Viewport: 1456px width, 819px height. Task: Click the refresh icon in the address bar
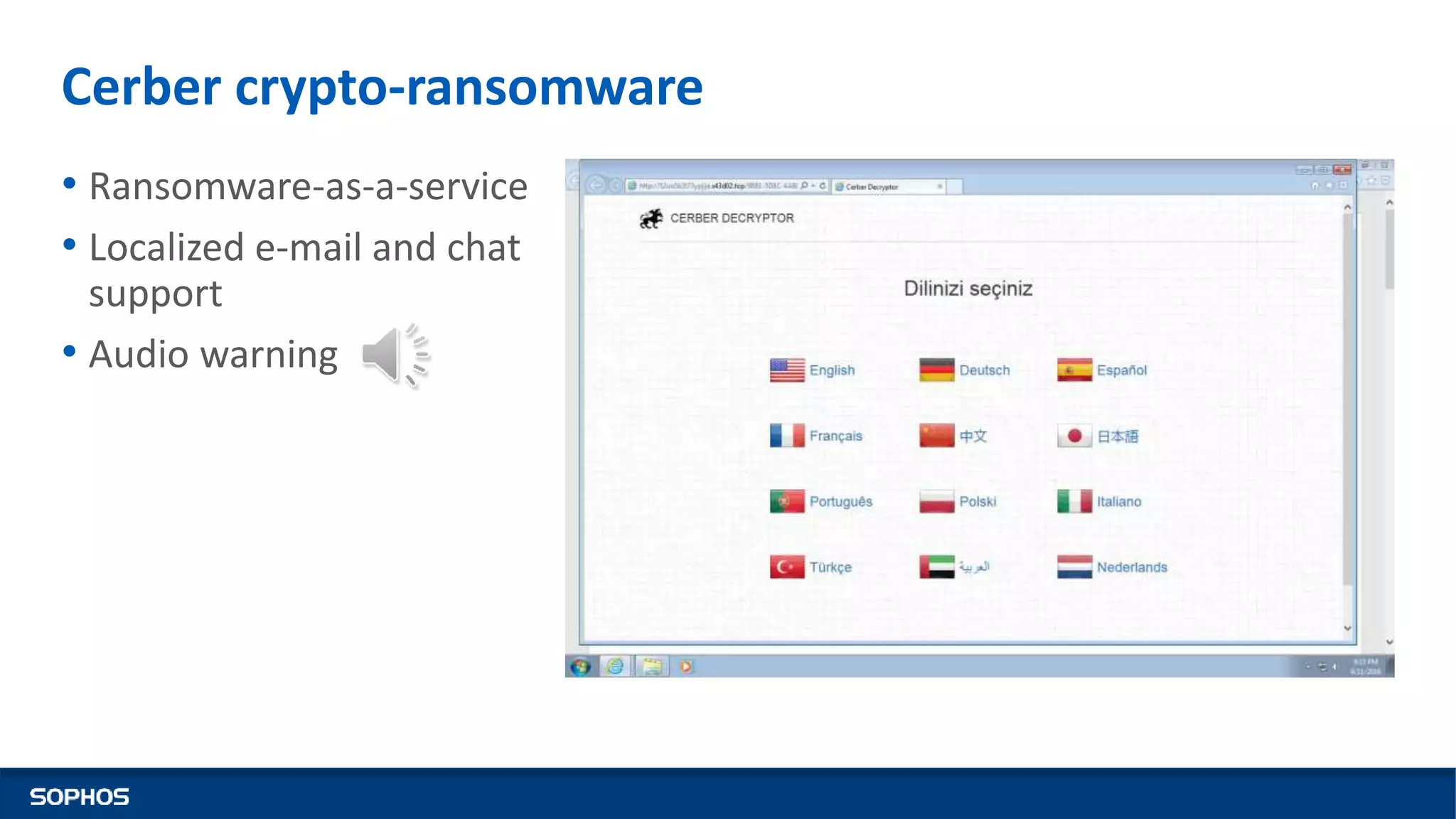click(x=823, y=186)
